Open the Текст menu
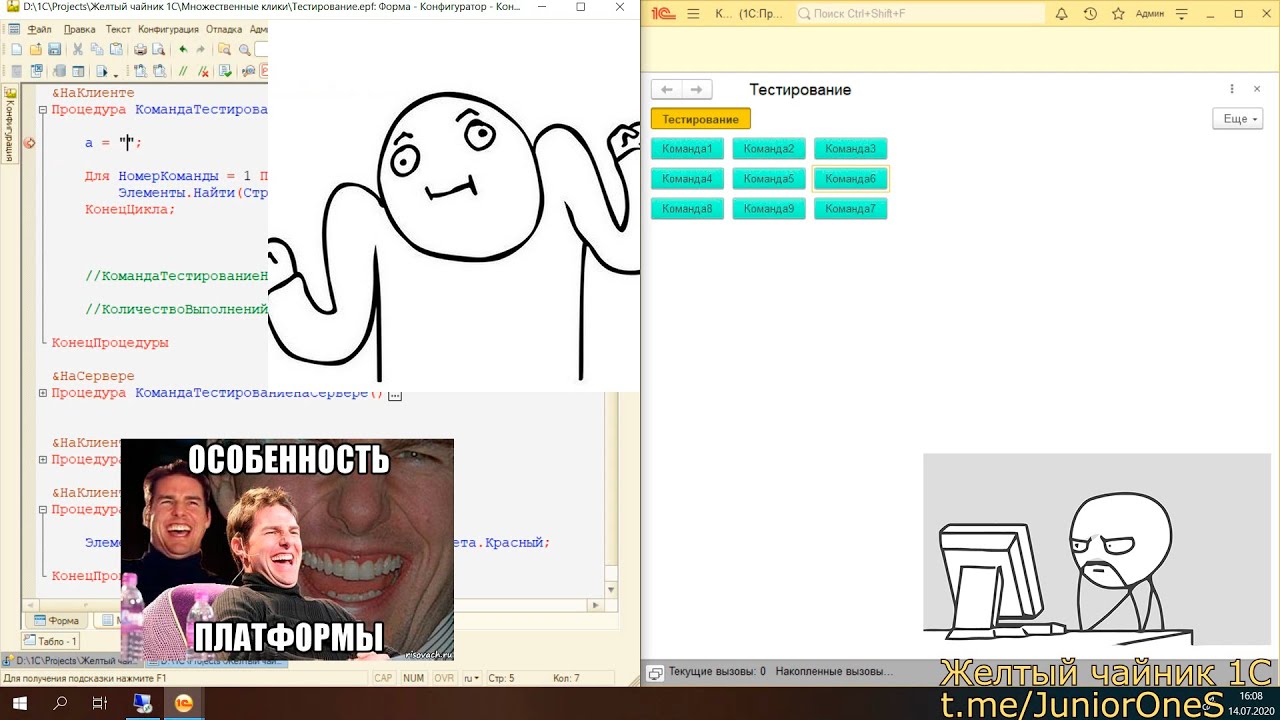This screenshot has height=720, width=1280. coord(118,29)
